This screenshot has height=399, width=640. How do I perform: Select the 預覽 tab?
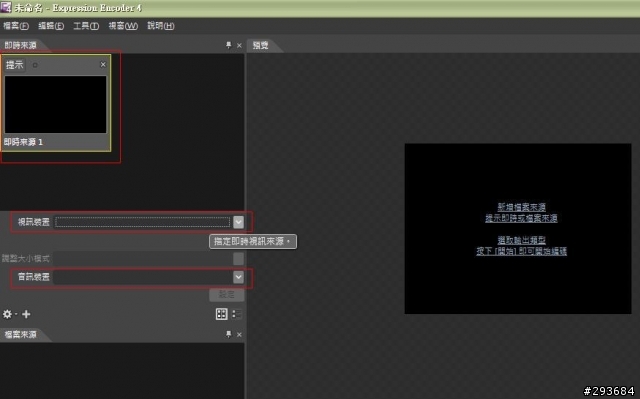pyautogui.click(x=260, y=45)
